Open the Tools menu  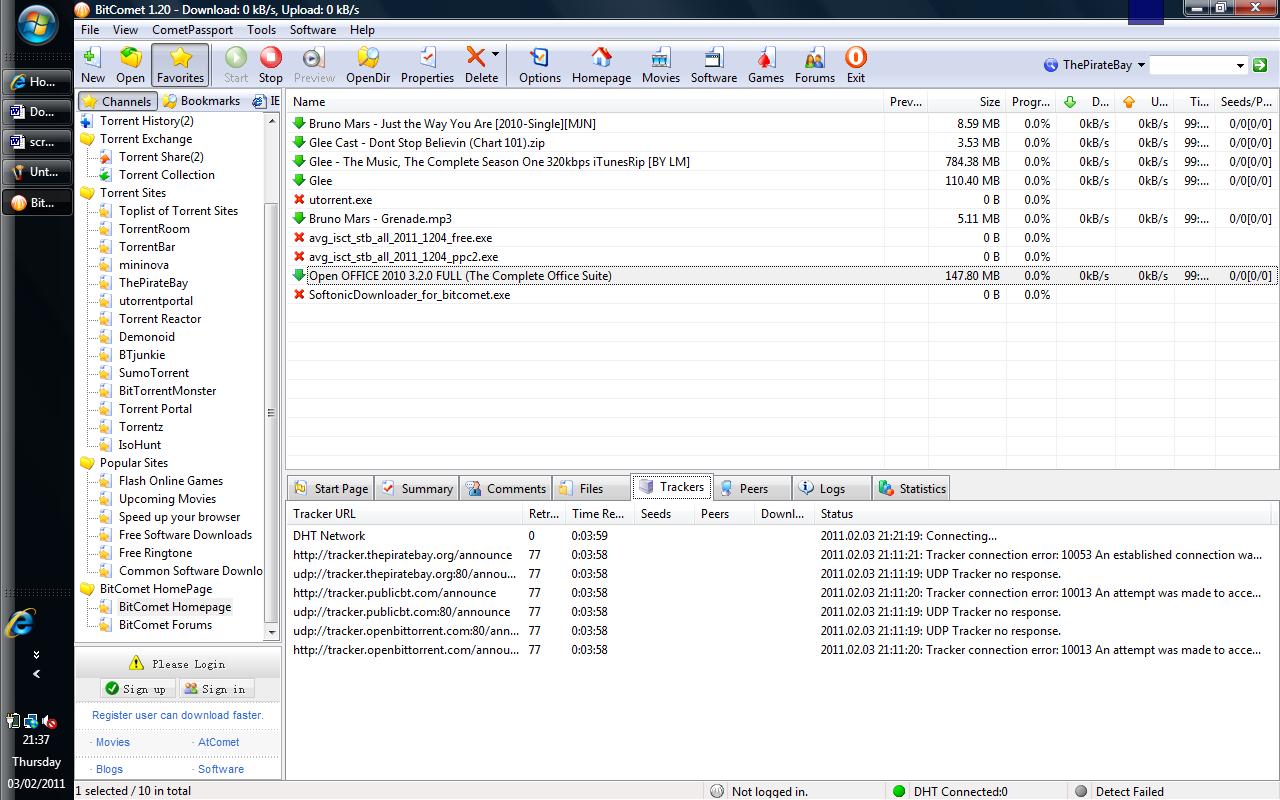261,30
